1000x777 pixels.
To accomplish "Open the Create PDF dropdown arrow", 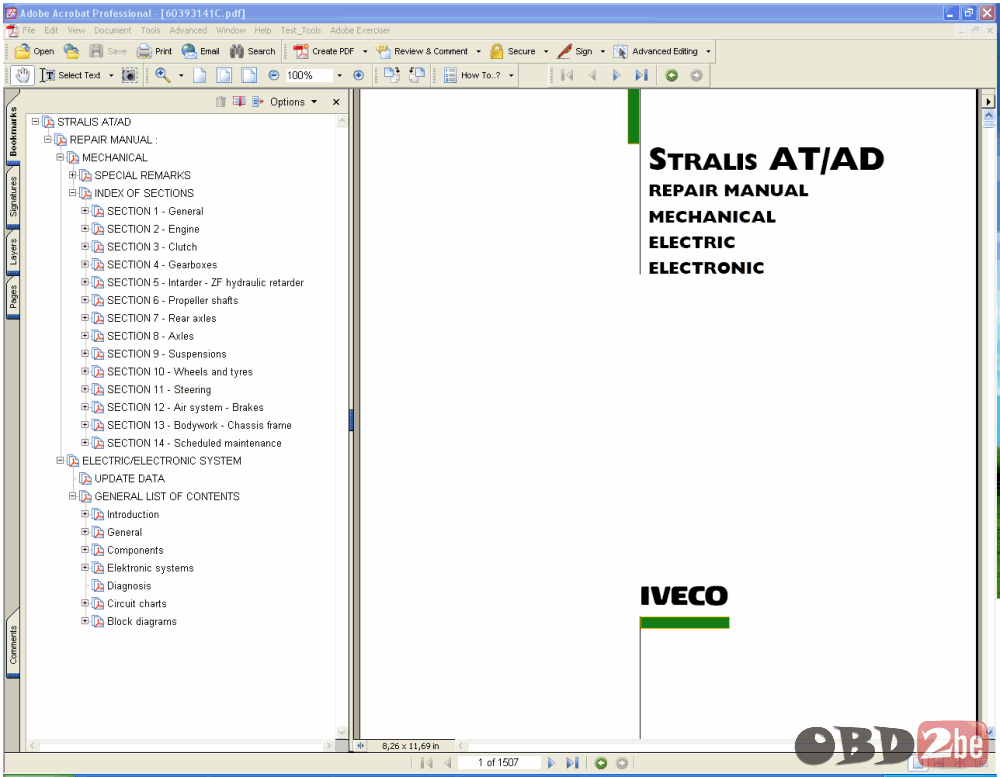I will tap(365, 51).
